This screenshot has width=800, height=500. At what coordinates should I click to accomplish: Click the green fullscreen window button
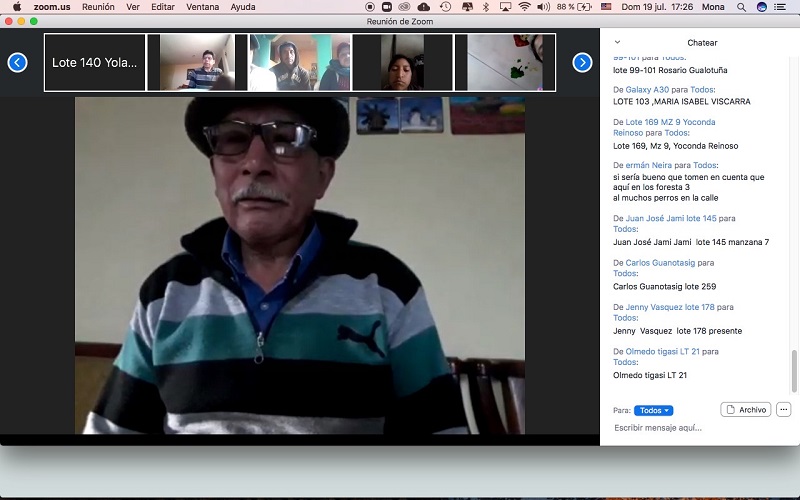click(x=34, y=21)
